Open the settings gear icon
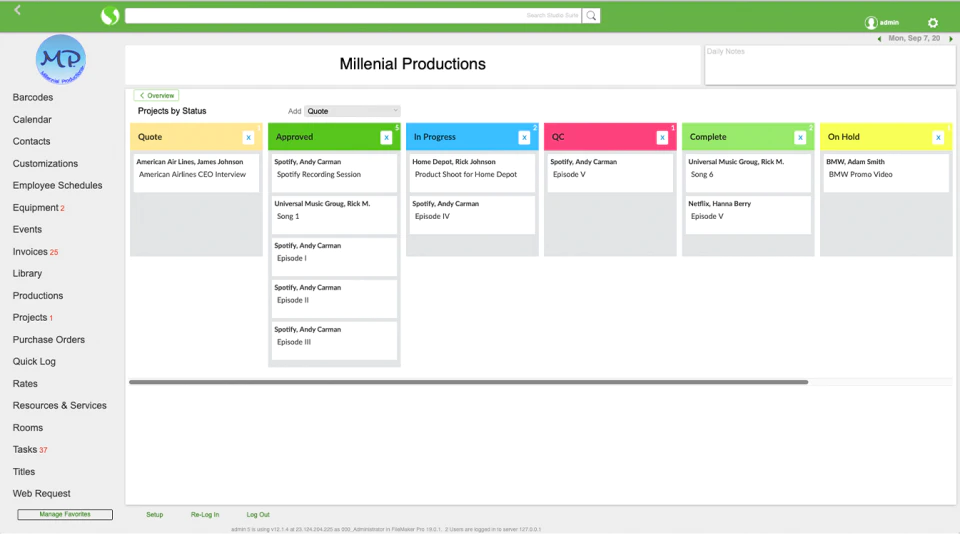960x535 pixels. (x=932, y=23)
